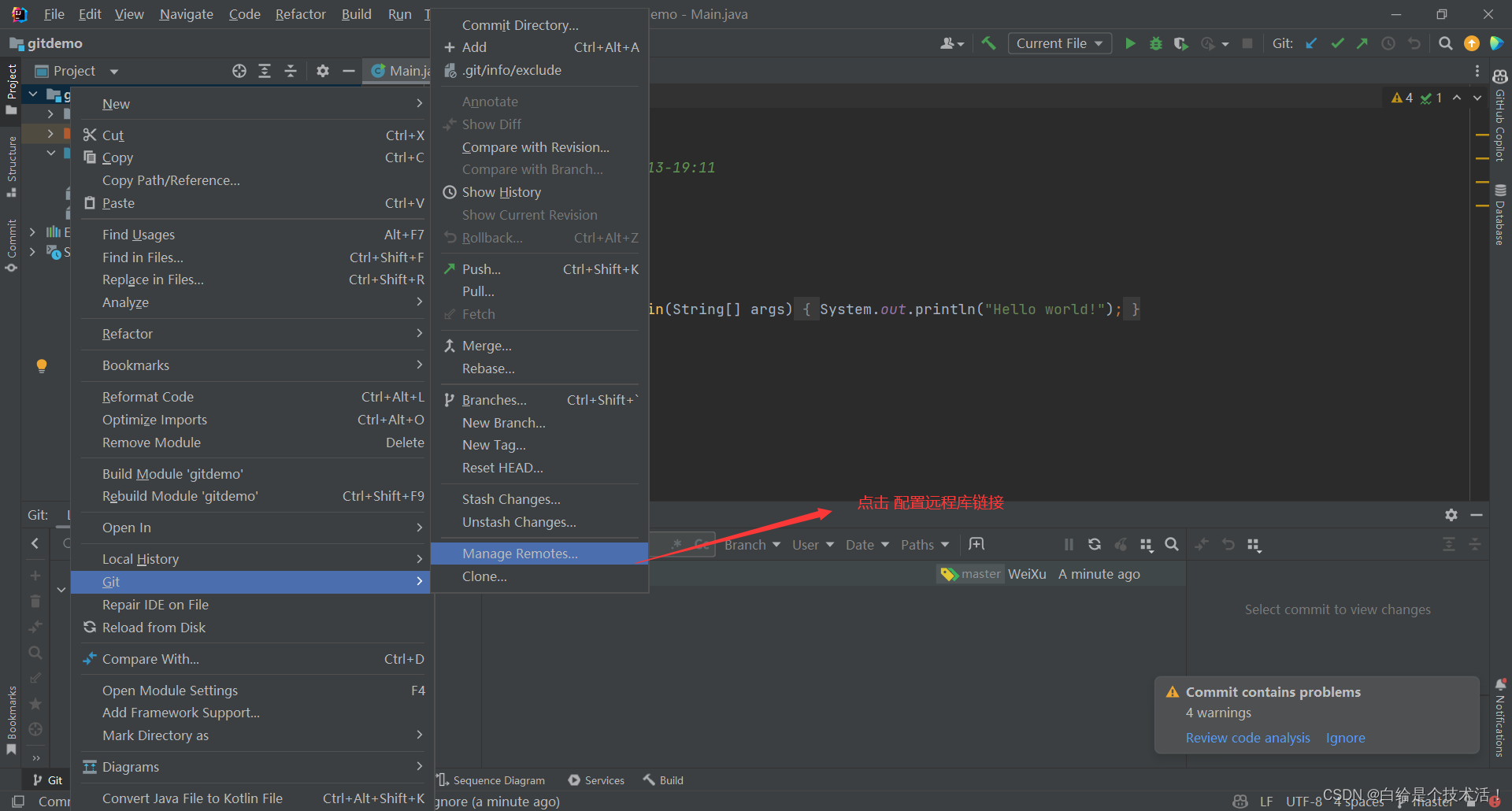Open the Git tool window tab at bottom
This screenshot has height=811, width=1512.
(47, 780)
